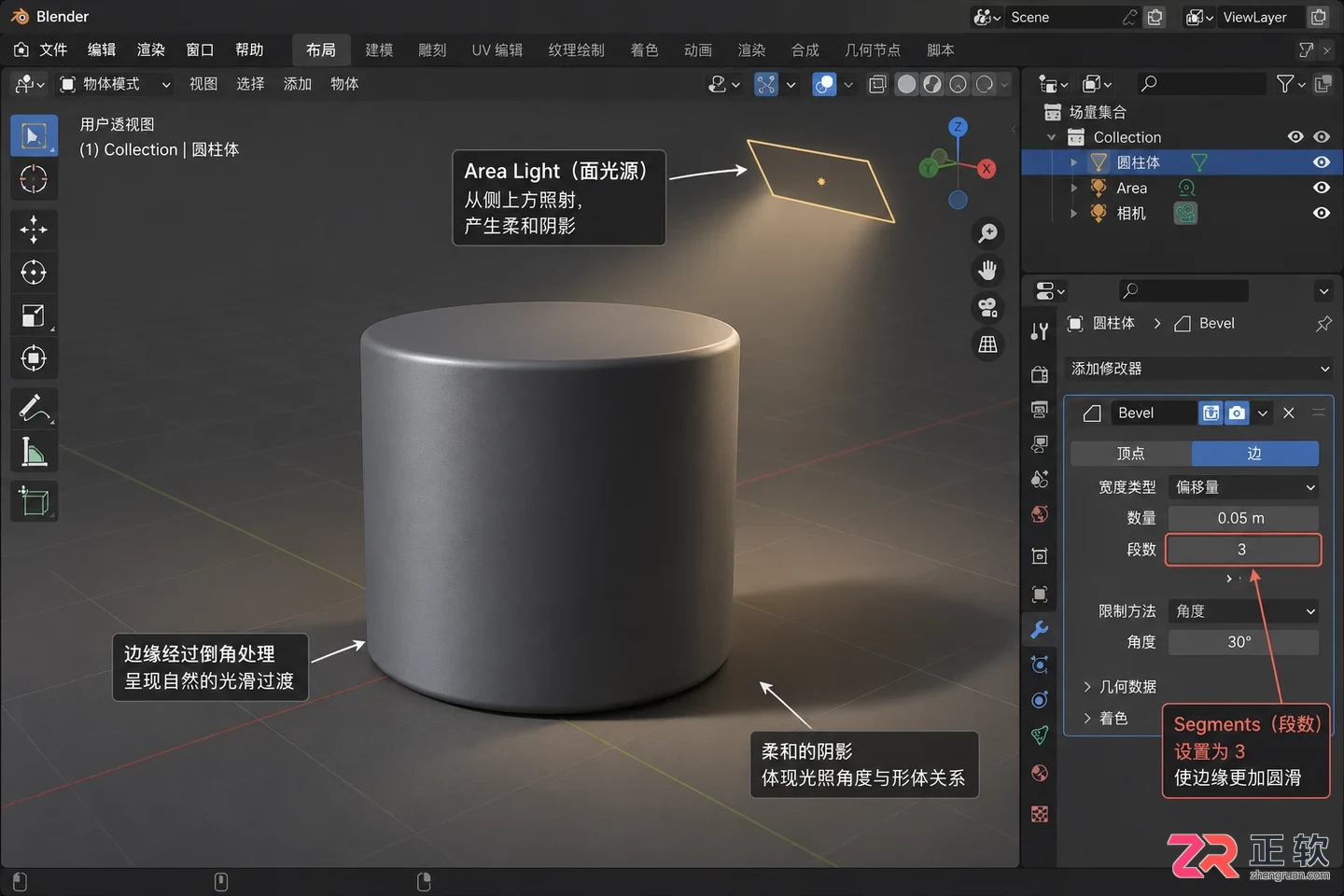Switch perspective/orthographic grid icon
1344x896 pixels.
coord(987,344)
